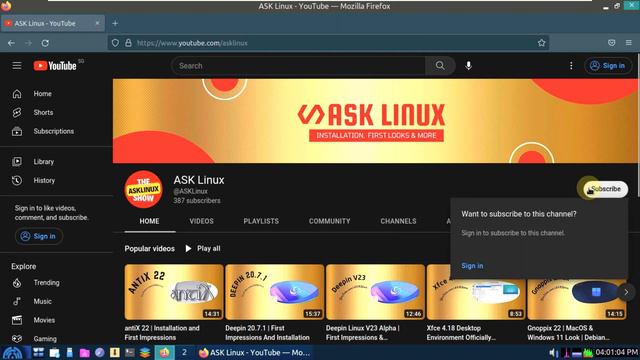Click the tracking protection shield icon
Viewport: 640px width, 360px height.
pyautogui.click(x=115, y=43)
